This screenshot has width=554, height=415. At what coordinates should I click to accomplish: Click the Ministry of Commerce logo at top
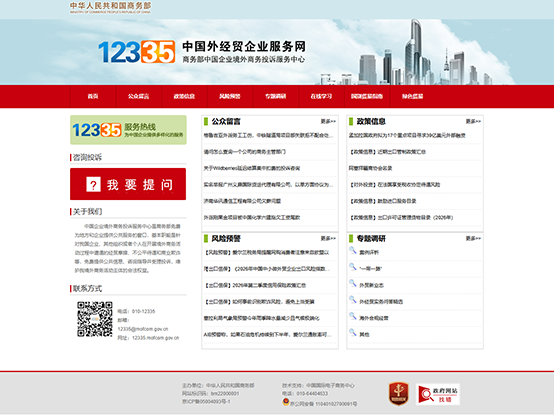click(110, 7)
